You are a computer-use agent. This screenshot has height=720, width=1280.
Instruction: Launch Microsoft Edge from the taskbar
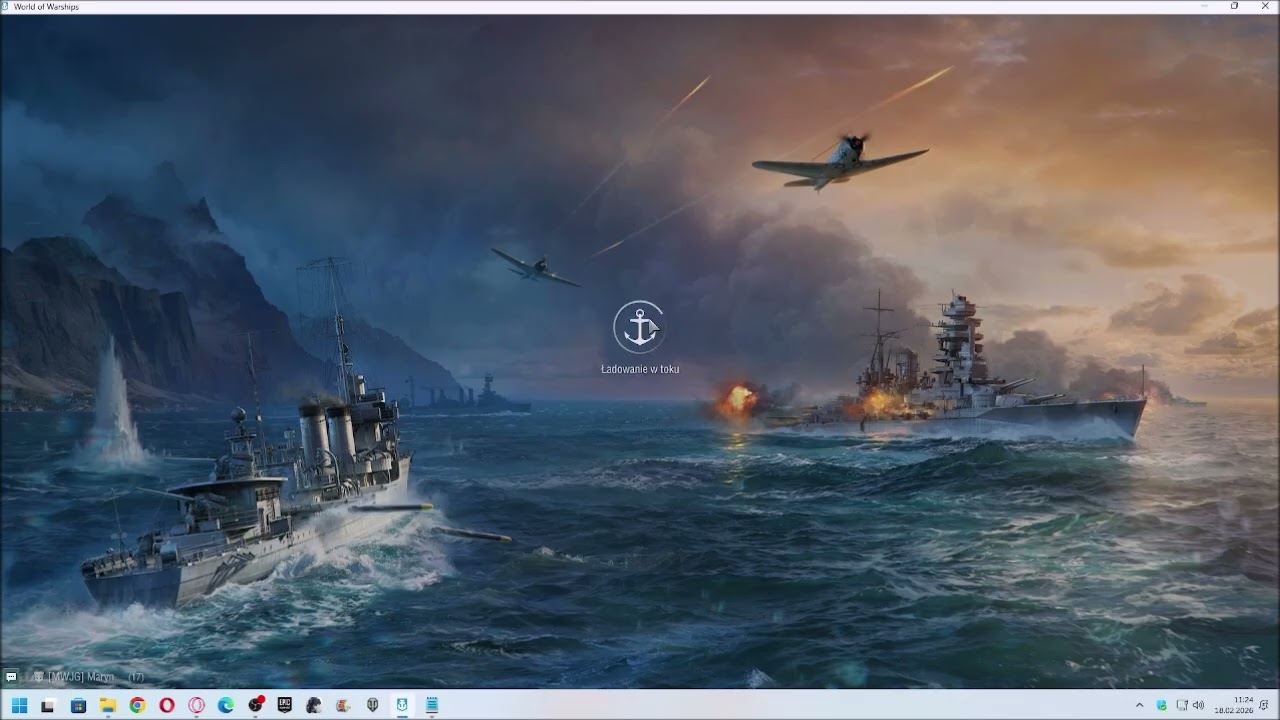[x=226, y=705]
